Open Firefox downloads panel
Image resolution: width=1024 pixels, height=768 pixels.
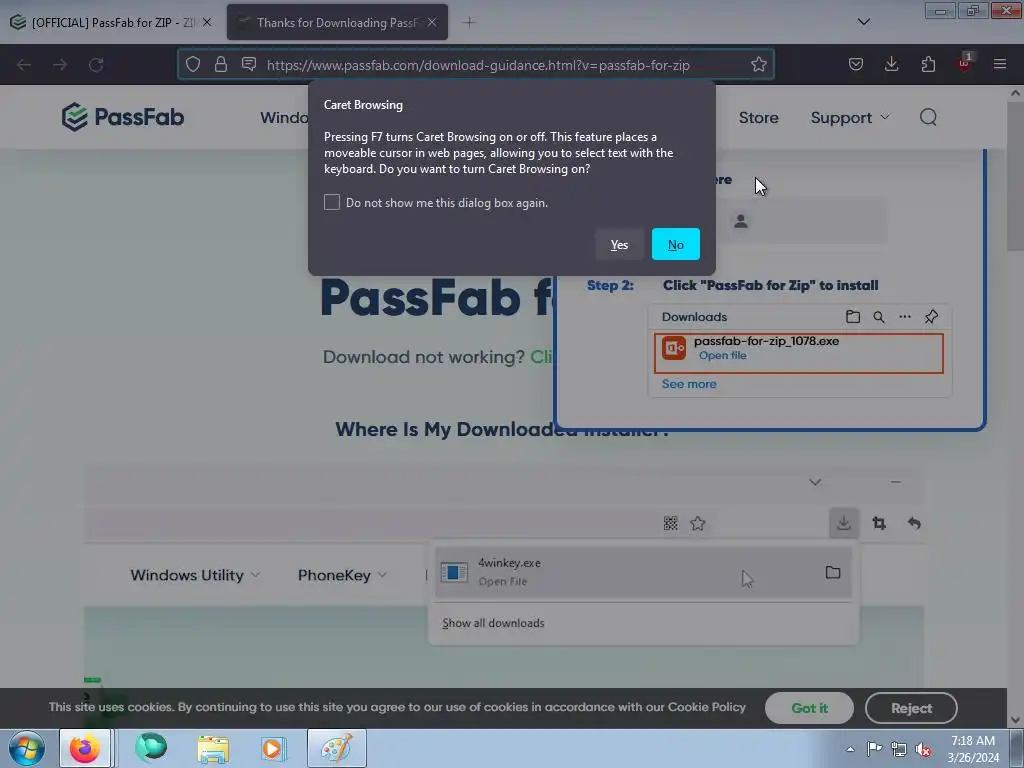tap(891, 65)
